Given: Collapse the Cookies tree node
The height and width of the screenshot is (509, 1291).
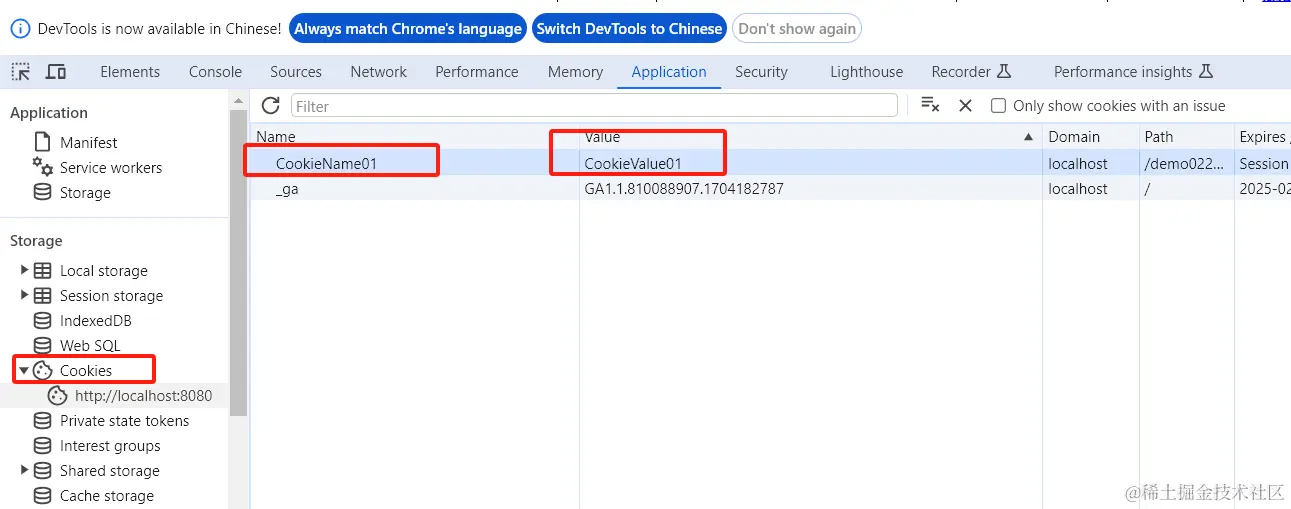Looking at the screenshot, I should point(24,370).
